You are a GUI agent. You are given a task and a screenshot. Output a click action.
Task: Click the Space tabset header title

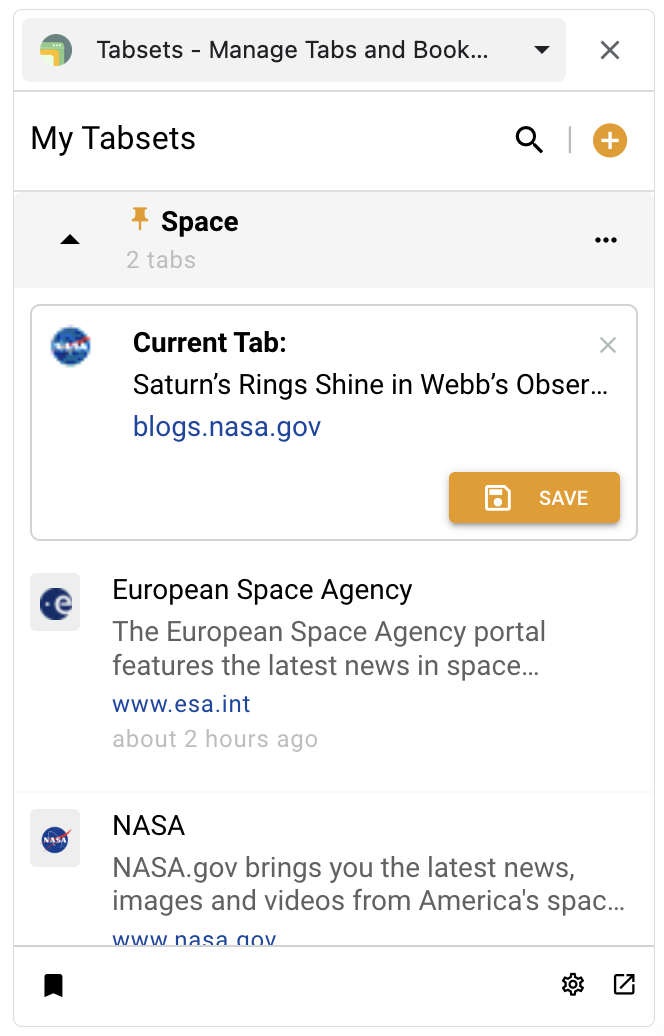click(x=200, y=222)
